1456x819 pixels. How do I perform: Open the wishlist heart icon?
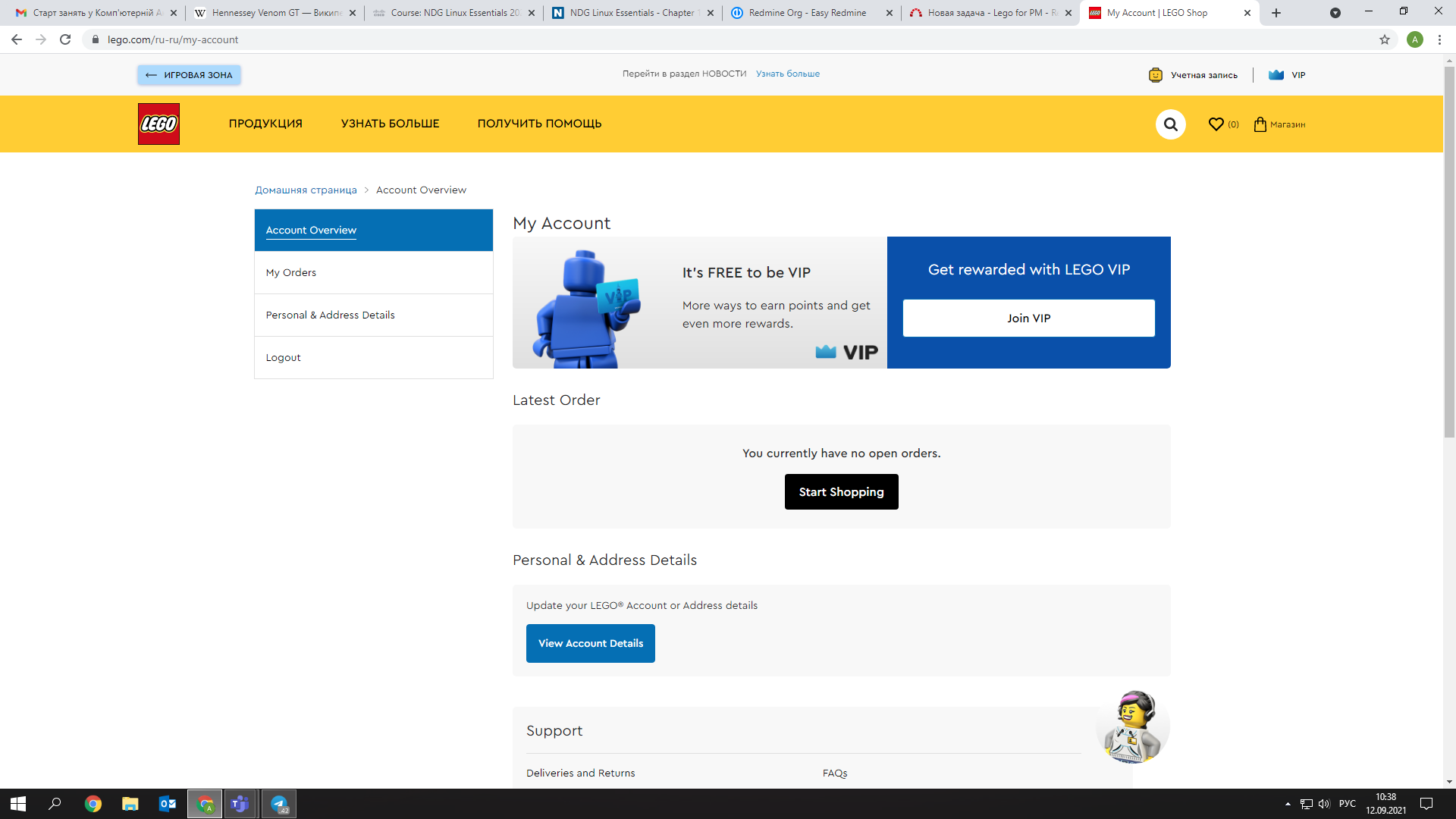click(x=1216, y=124)
